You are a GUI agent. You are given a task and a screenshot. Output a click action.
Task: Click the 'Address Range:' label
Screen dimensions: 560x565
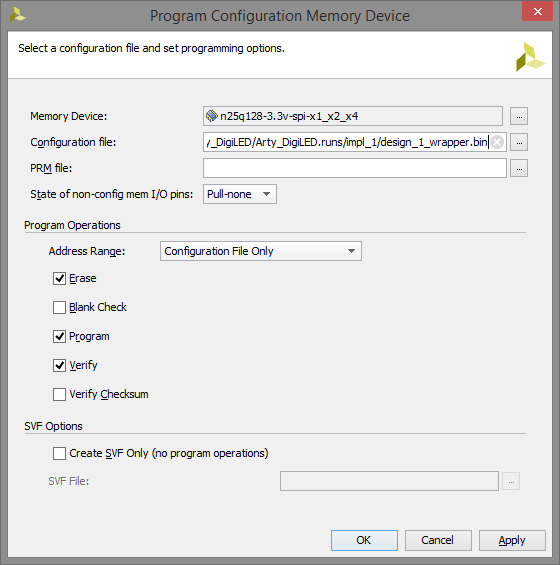pos(87,251)
